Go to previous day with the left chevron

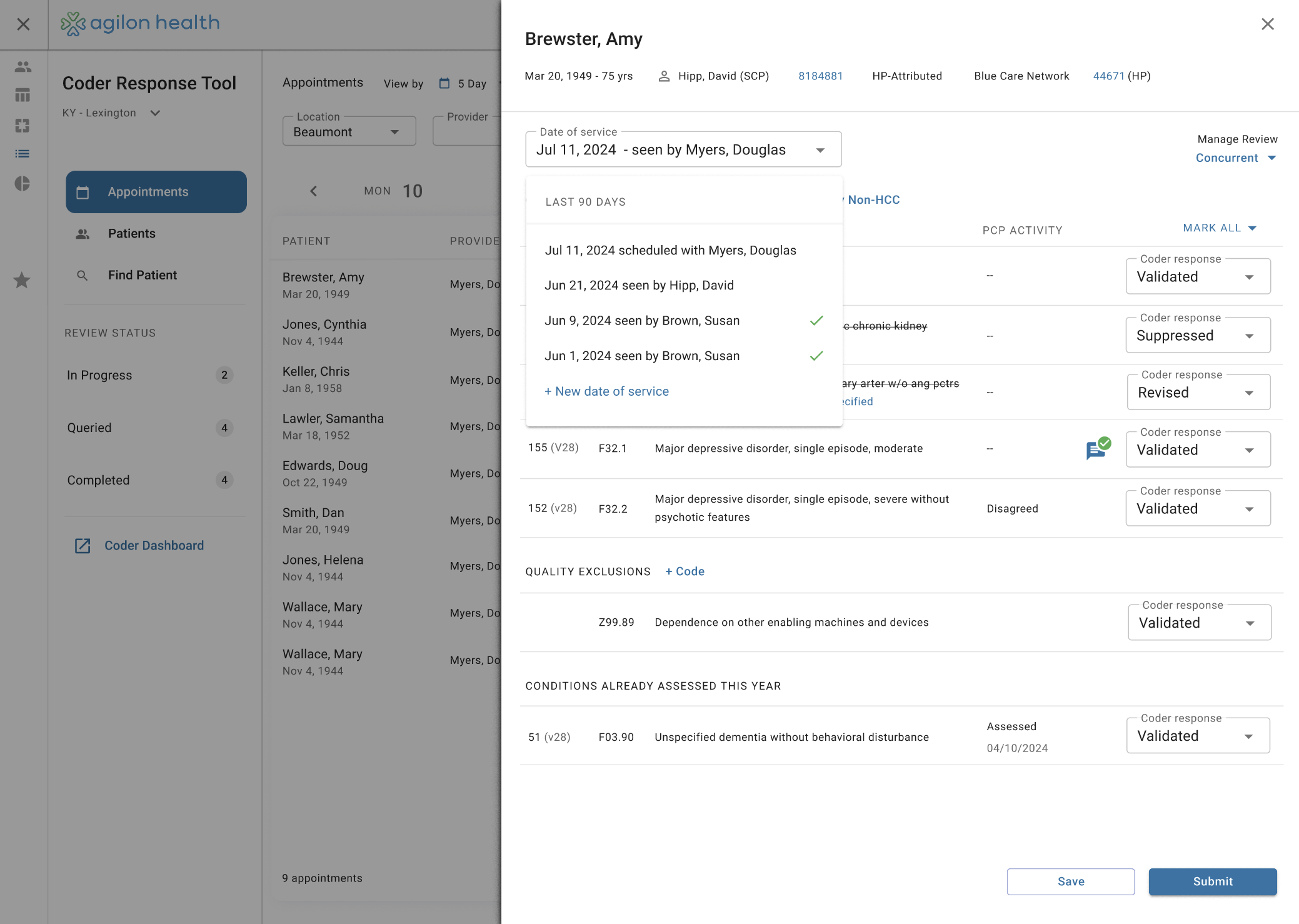314,191
